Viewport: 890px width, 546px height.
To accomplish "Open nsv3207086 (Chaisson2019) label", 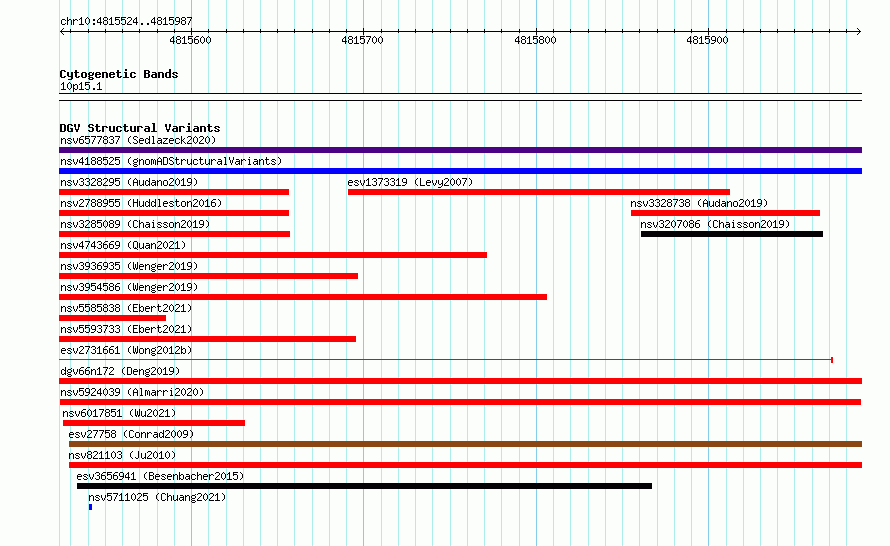I will click(x=715, y=224).
